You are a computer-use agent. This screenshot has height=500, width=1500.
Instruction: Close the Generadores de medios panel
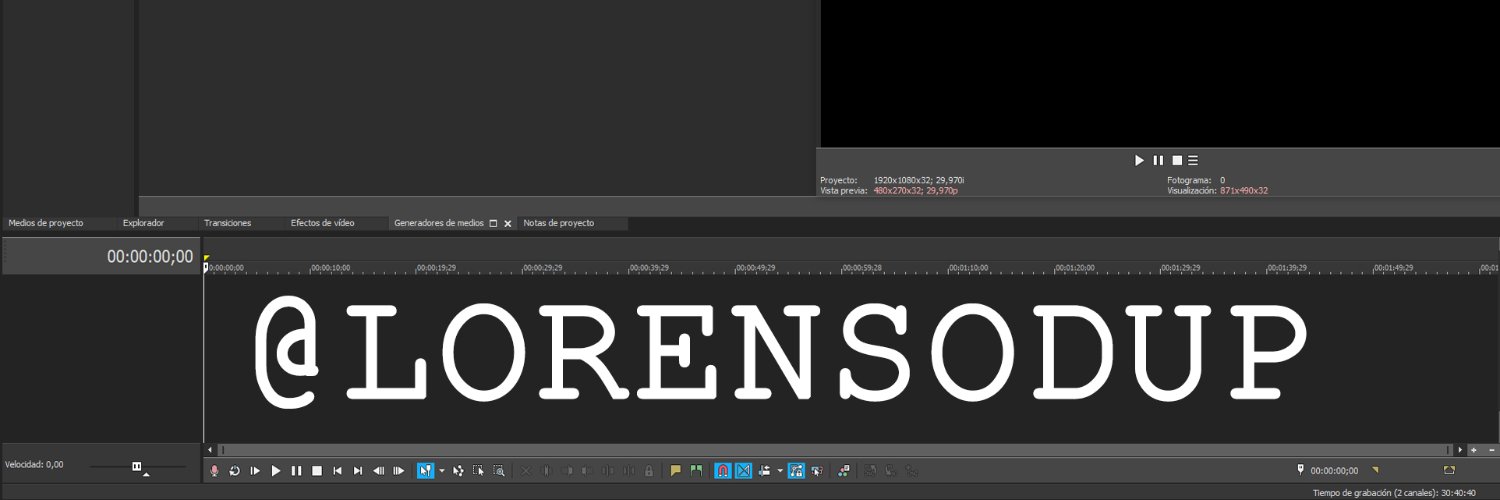tap(507, 224)
